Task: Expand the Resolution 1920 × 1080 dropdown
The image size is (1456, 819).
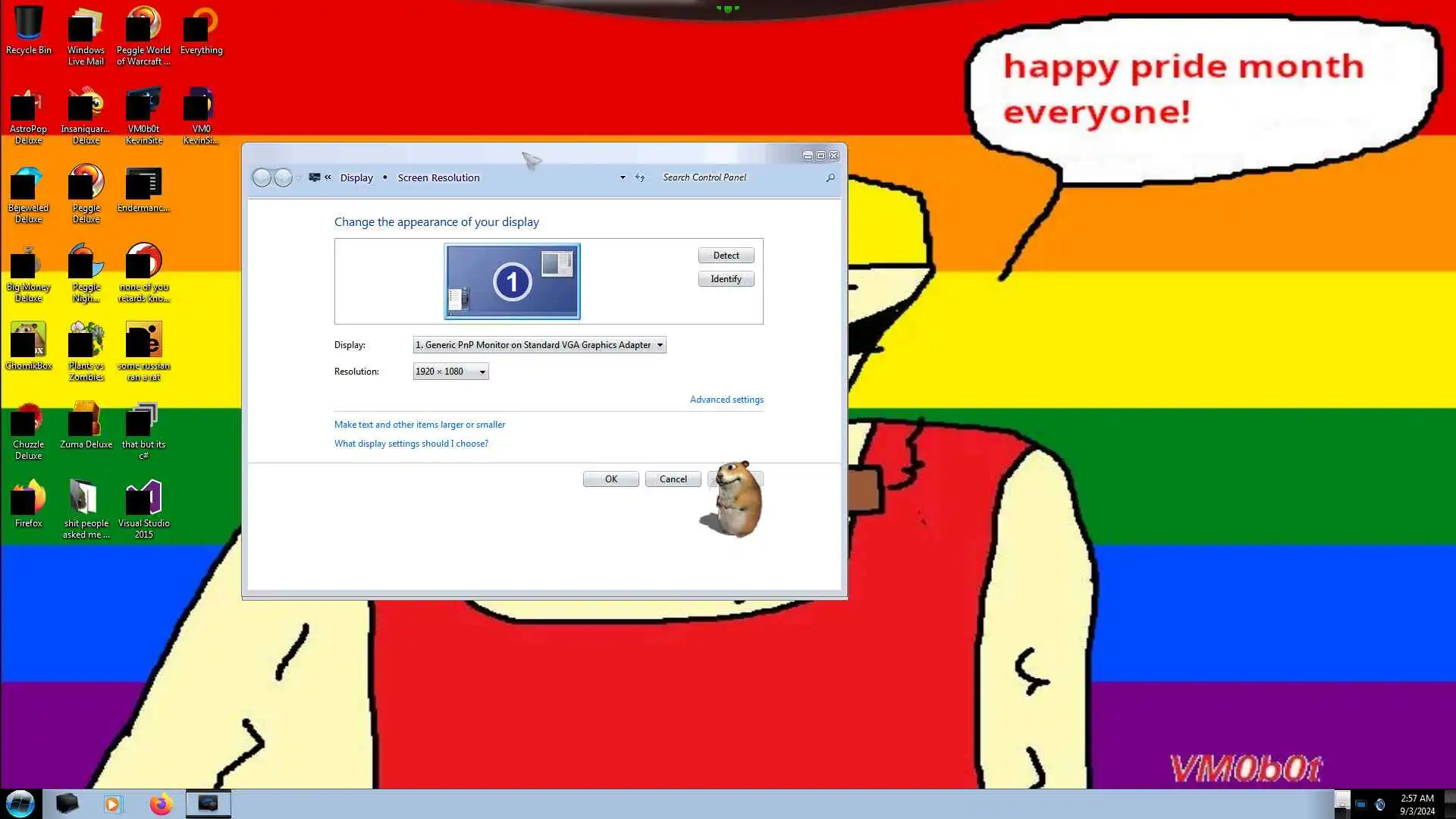Action: pyautogui.click(x=450, y=372)
